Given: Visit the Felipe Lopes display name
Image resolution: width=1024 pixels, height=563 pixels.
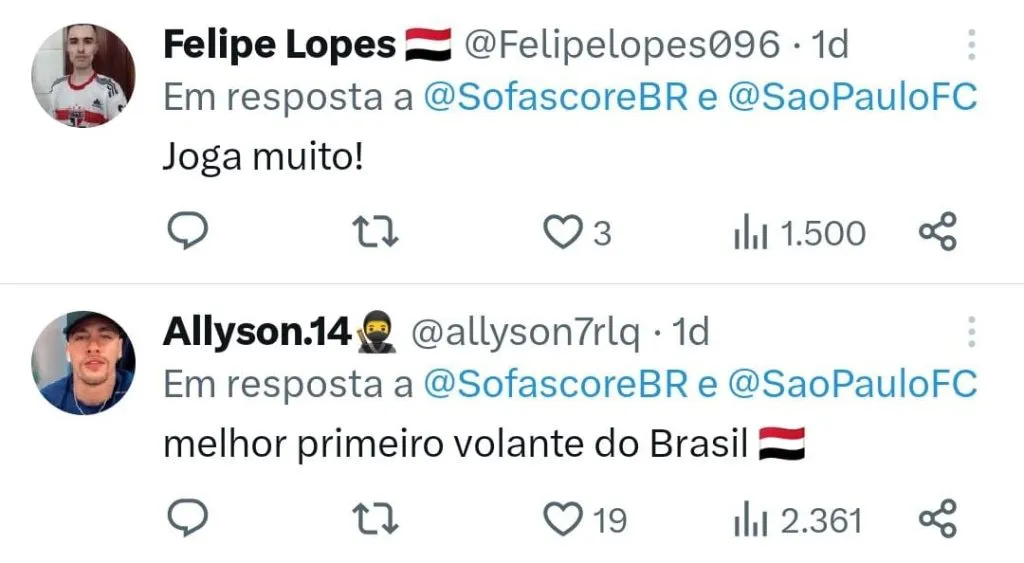Looking at the screenshot, I should pyautogui.click(x=280, y=46).
